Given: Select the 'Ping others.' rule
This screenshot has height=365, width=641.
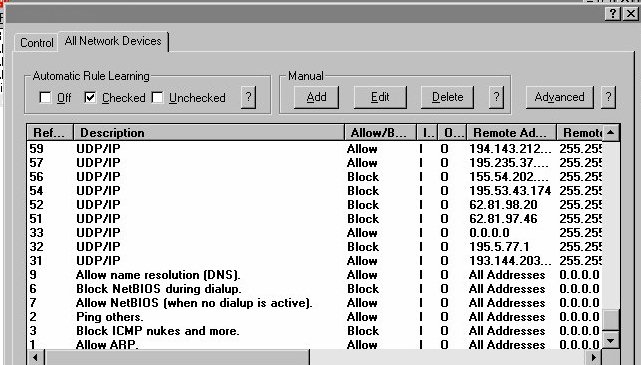Looking at the screenshot, I should (x=315, y=316).
